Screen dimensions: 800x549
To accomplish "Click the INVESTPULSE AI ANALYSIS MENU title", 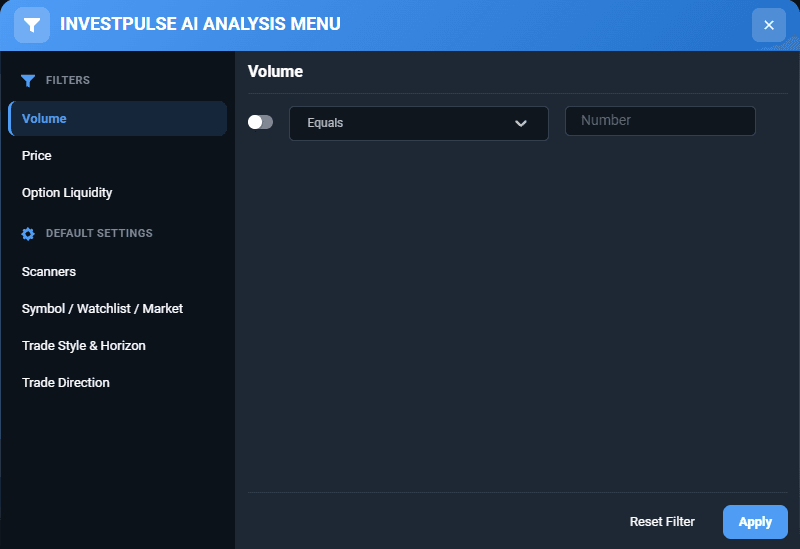I will coord(200,24).
